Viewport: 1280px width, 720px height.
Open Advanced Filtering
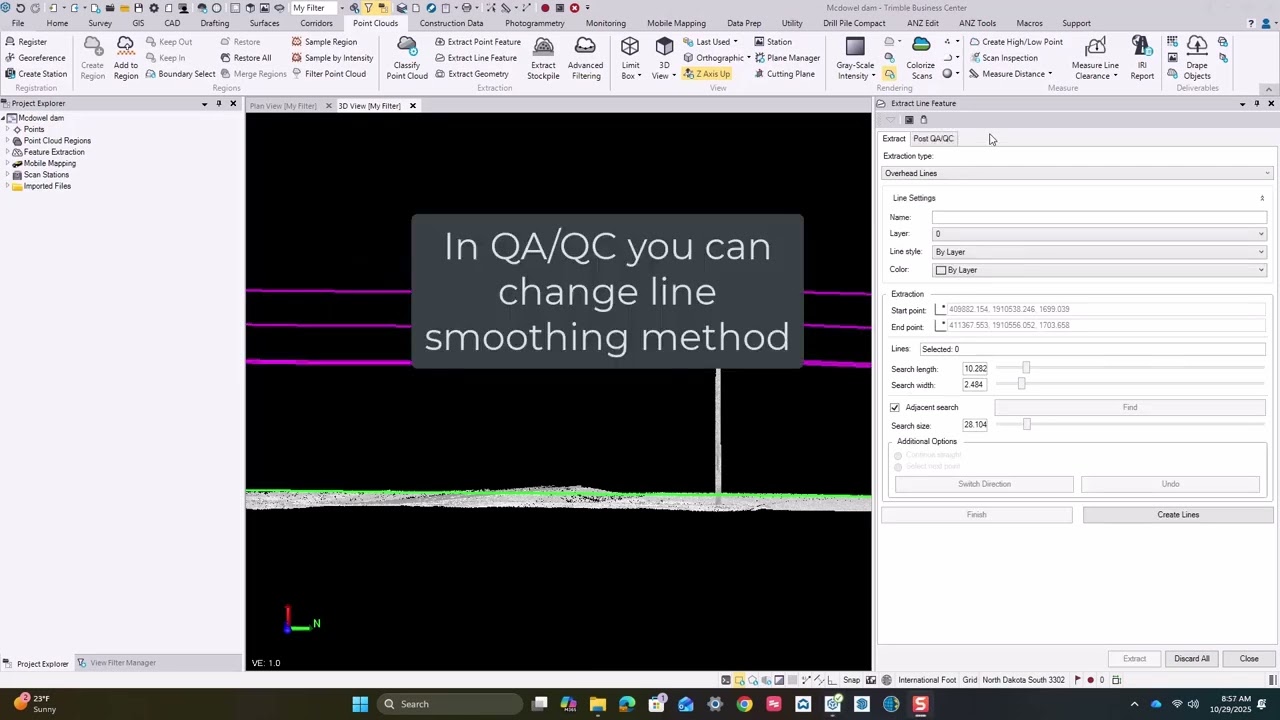pyautogui.click(x=585, y=58)
